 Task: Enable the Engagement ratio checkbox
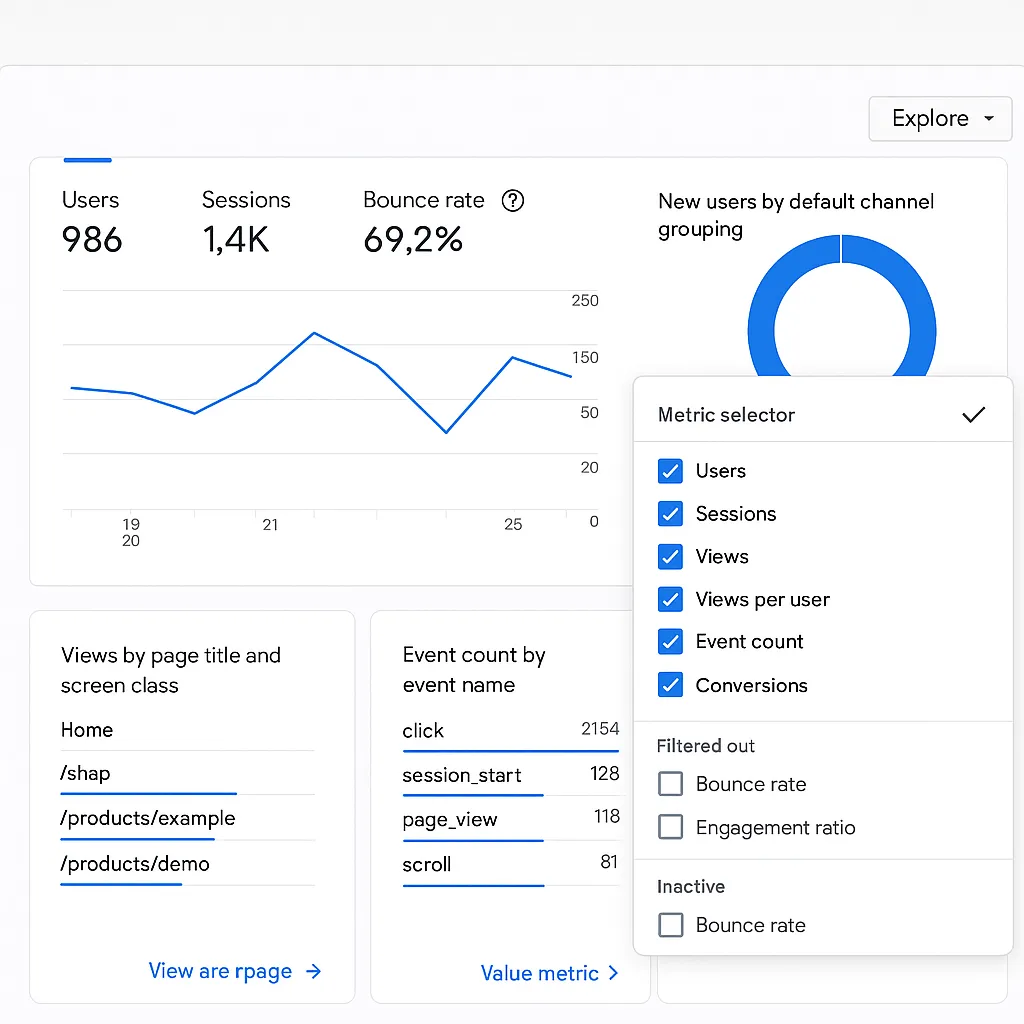click(670, 827)
